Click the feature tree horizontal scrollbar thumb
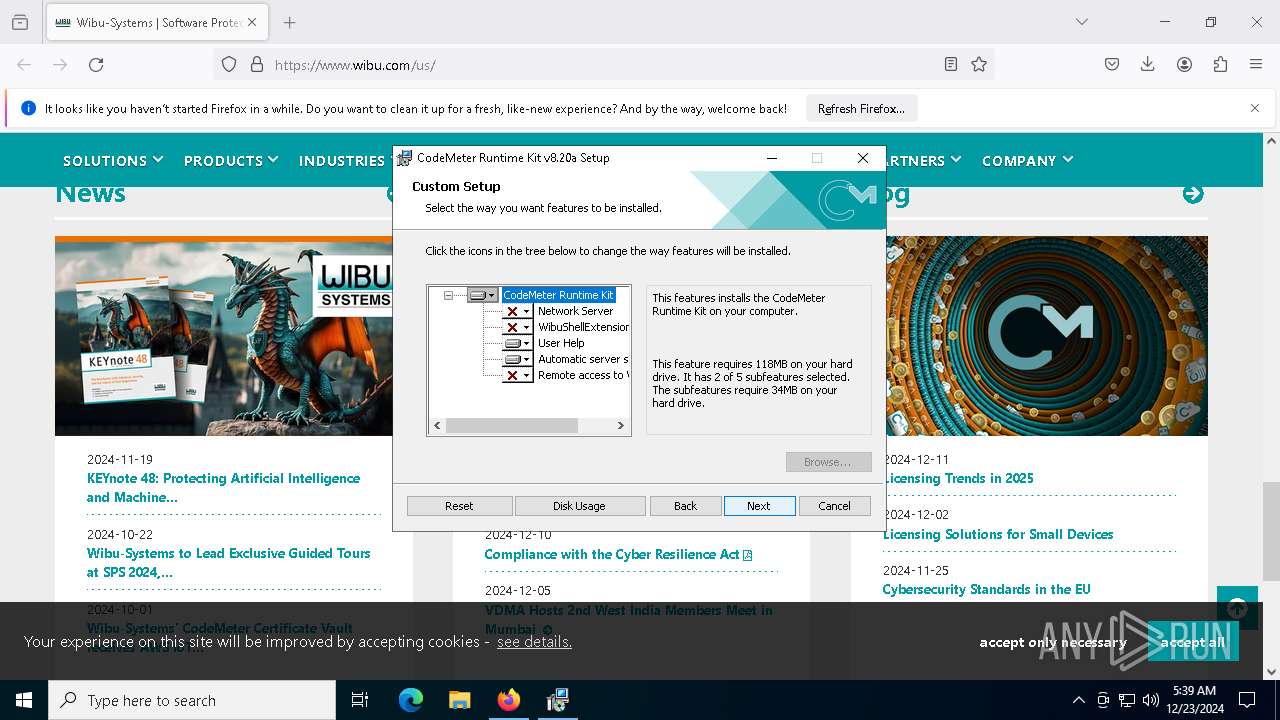Image resolution: width=1280 pixels, height=720 pixels. [x=512, y=426]
